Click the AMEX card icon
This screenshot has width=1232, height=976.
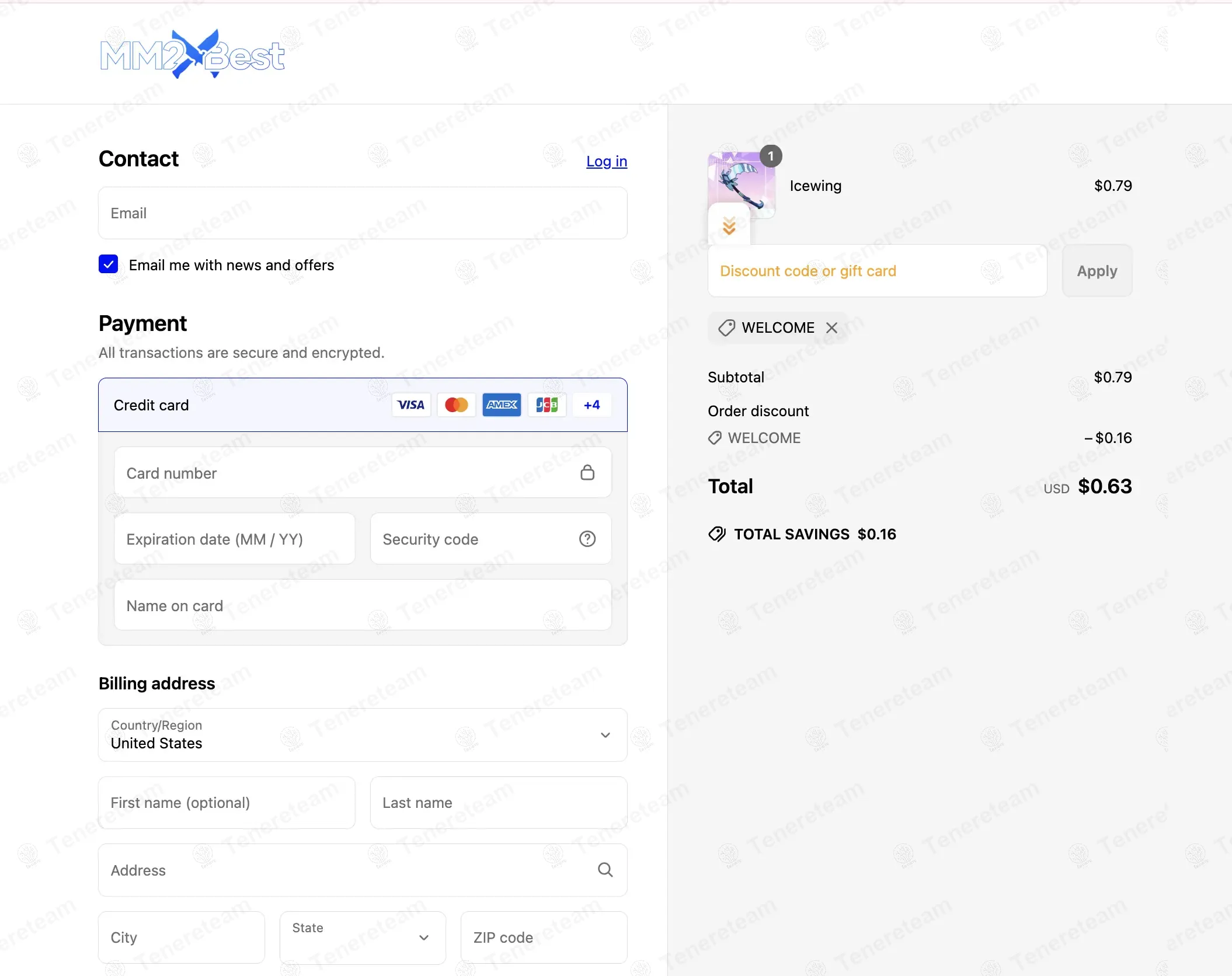(x=502, y=405)
